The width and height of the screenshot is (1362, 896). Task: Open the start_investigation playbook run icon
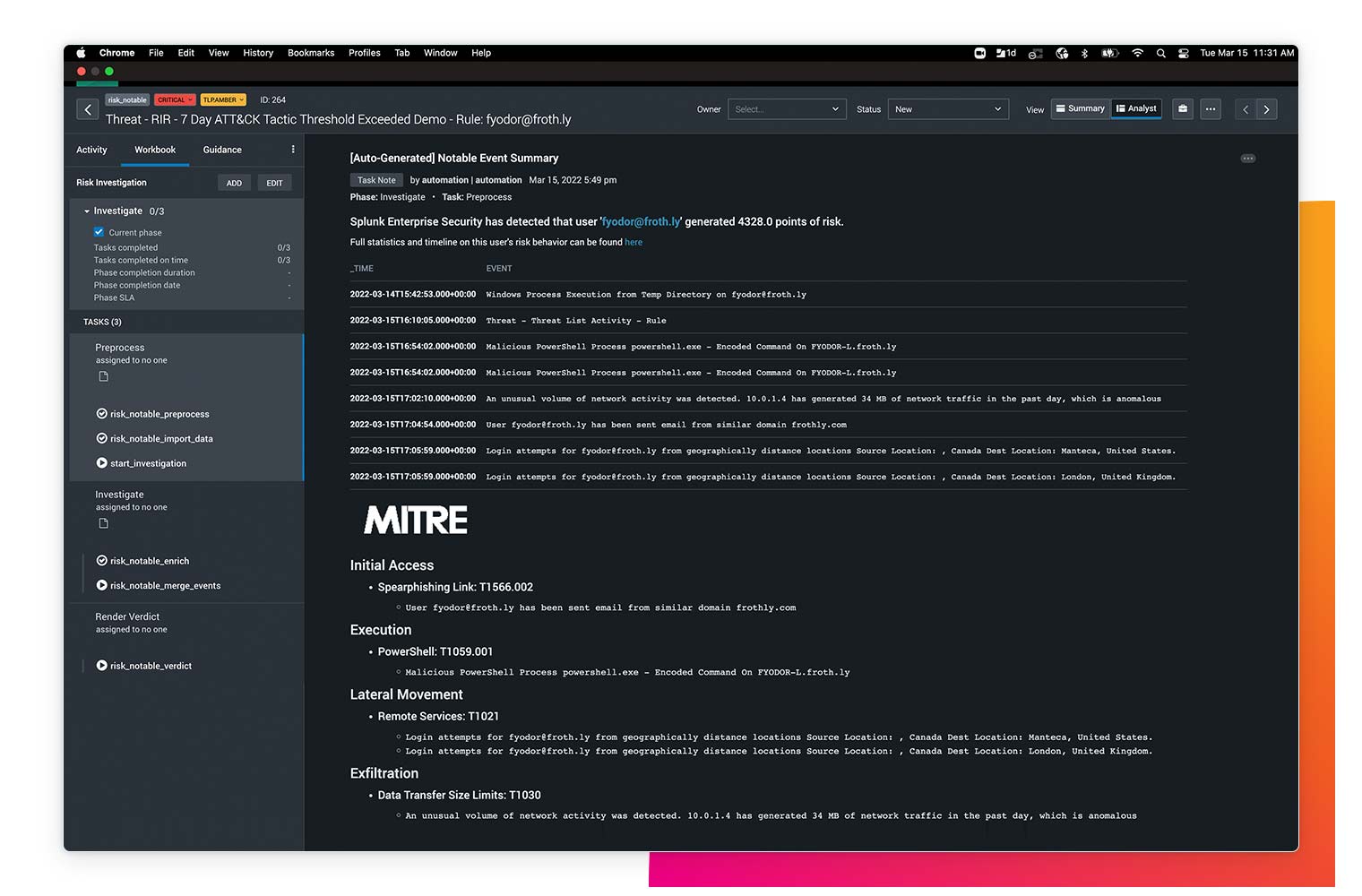point(101,463)
